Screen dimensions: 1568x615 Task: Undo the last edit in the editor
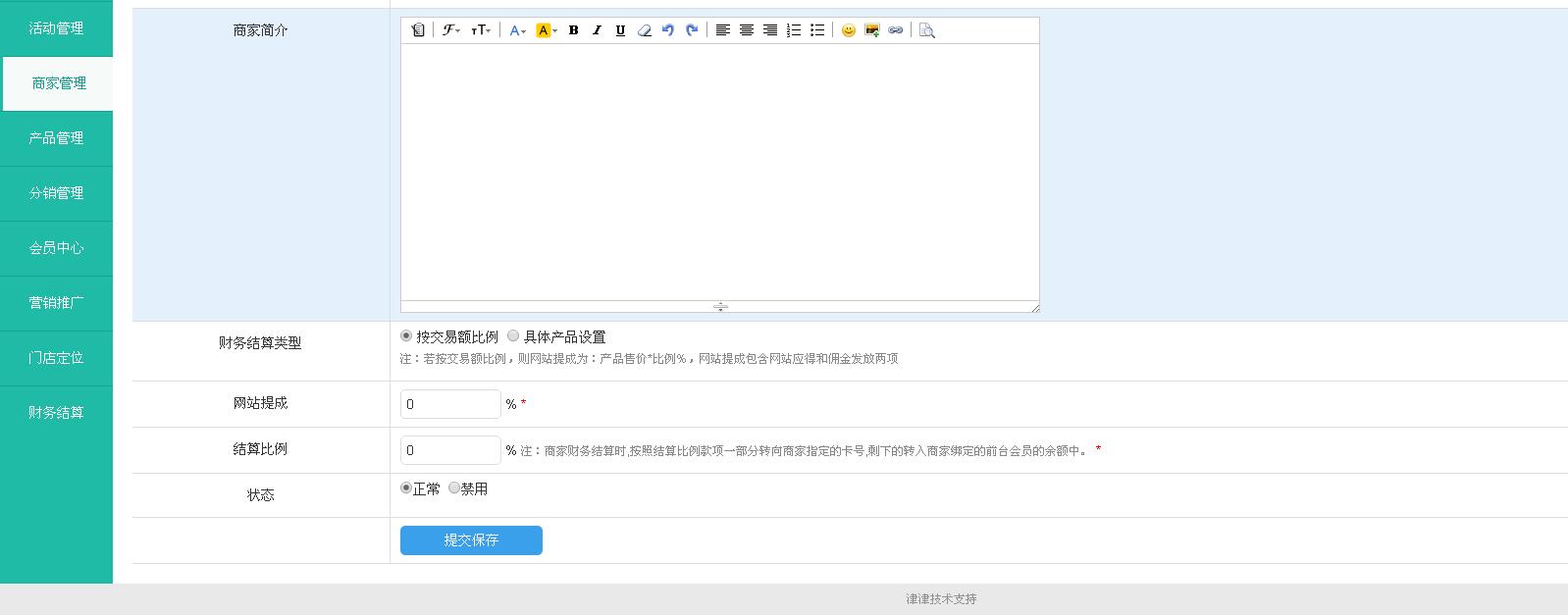[668, 30]
